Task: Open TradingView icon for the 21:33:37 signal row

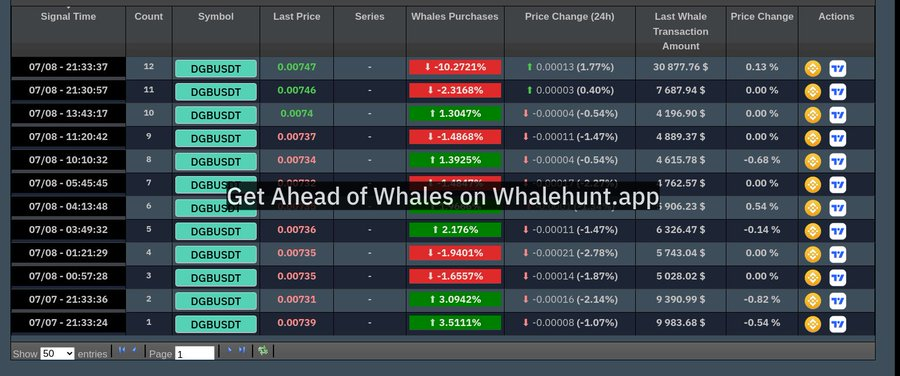Action: [837, 69]
